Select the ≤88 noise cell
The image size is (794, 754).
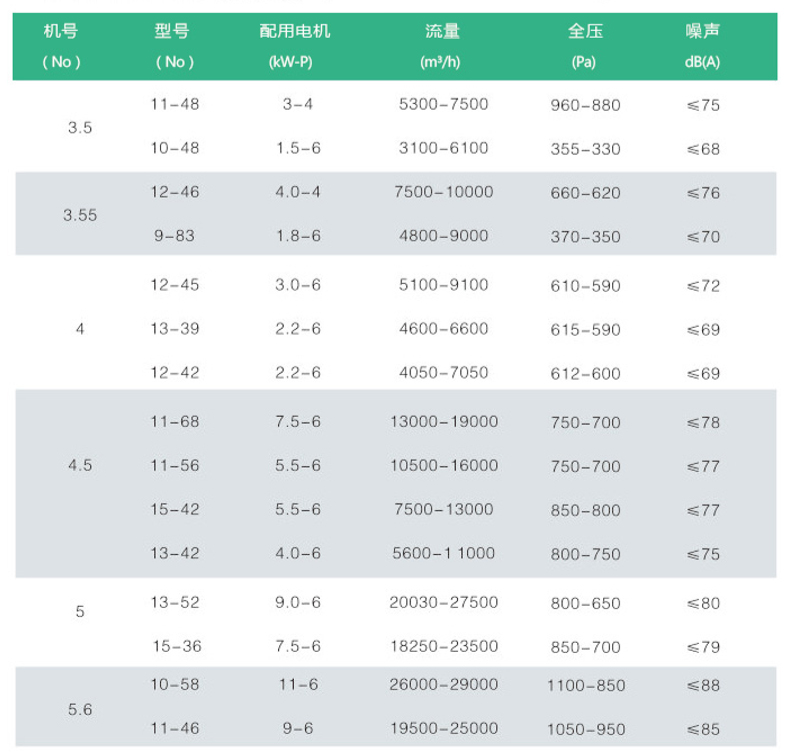click(703, 685)
